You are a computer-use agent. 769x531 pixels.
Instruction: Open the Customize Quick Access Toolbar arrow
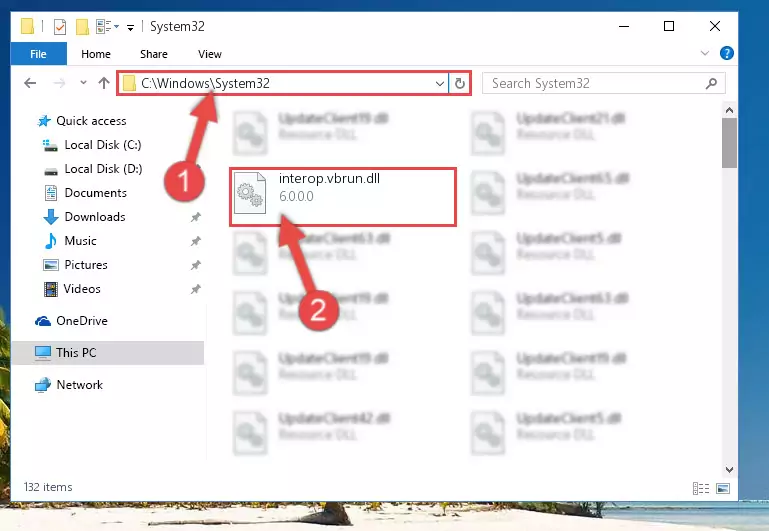pyautogui.click(x=130, y=27)
